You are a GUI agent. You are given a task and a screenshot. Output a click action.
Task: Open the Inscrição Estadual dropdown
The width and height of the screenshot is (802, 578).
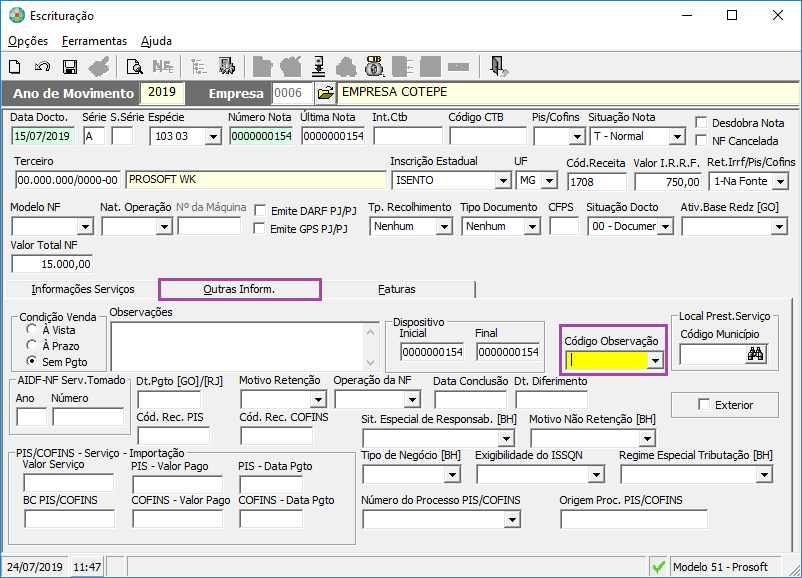point(502,181)
